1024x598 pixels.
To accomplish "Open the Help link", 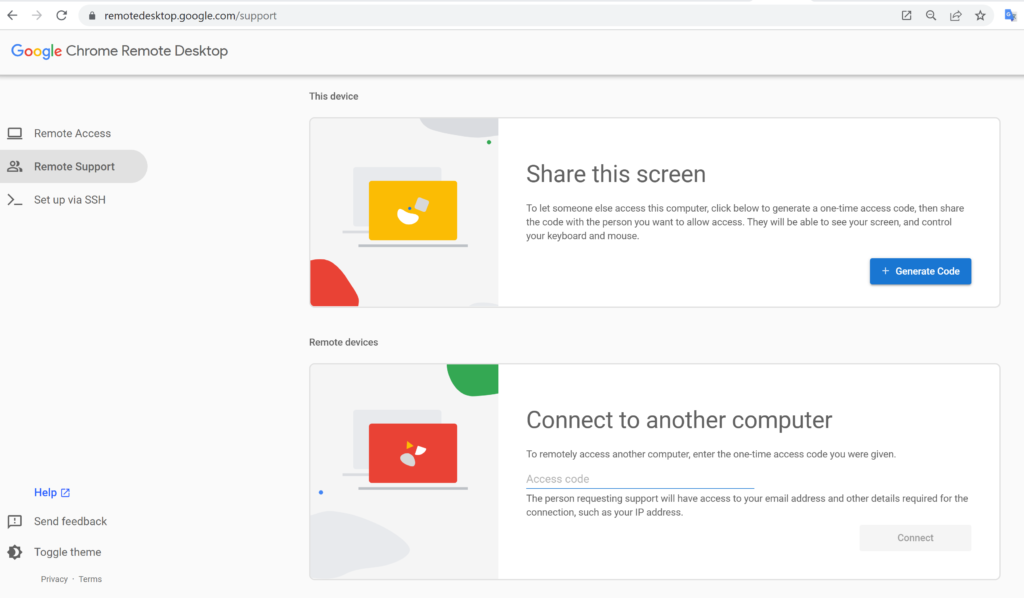I will click(x=46, y=492).
